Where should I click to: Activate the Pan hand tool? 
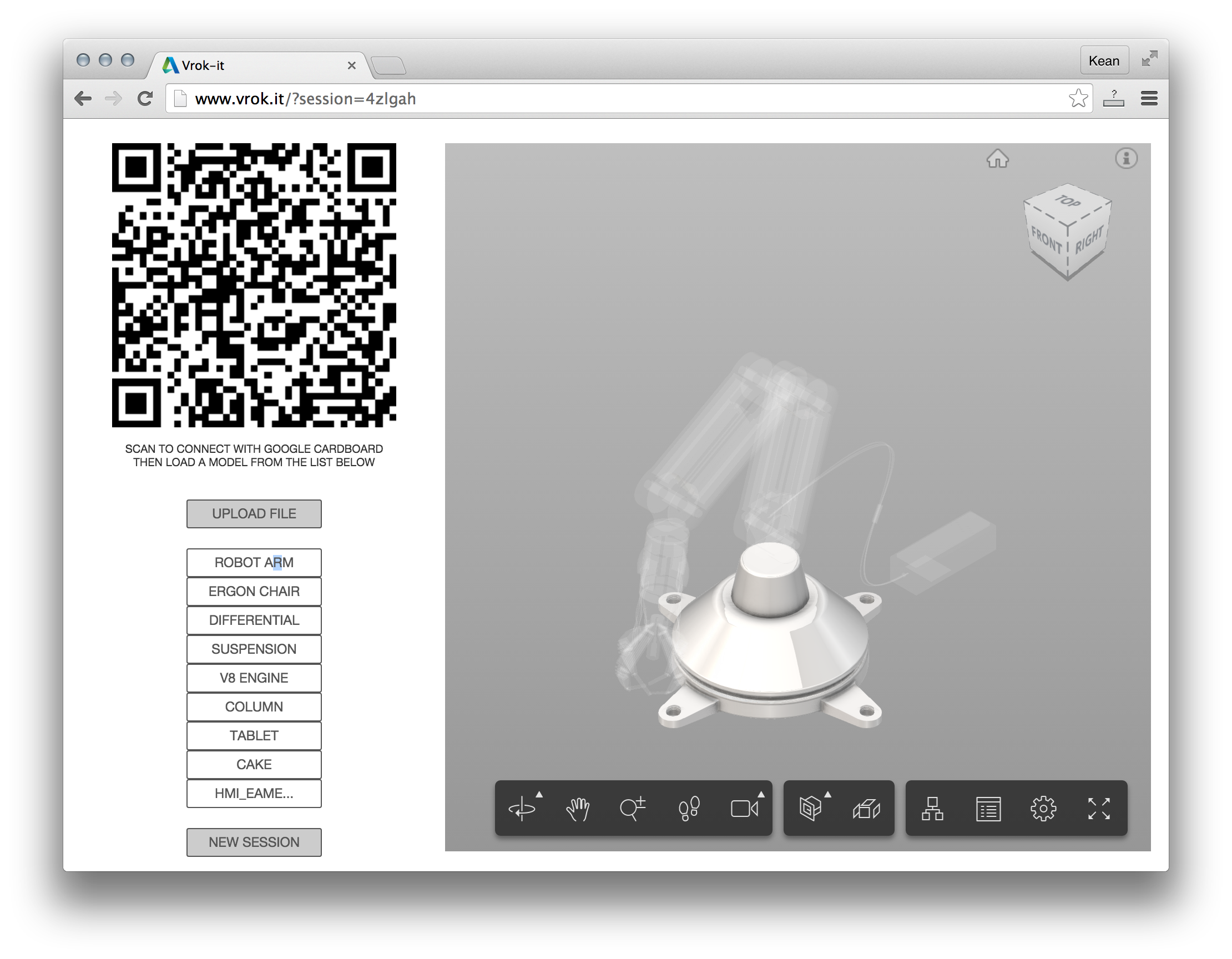pos(577,809)
